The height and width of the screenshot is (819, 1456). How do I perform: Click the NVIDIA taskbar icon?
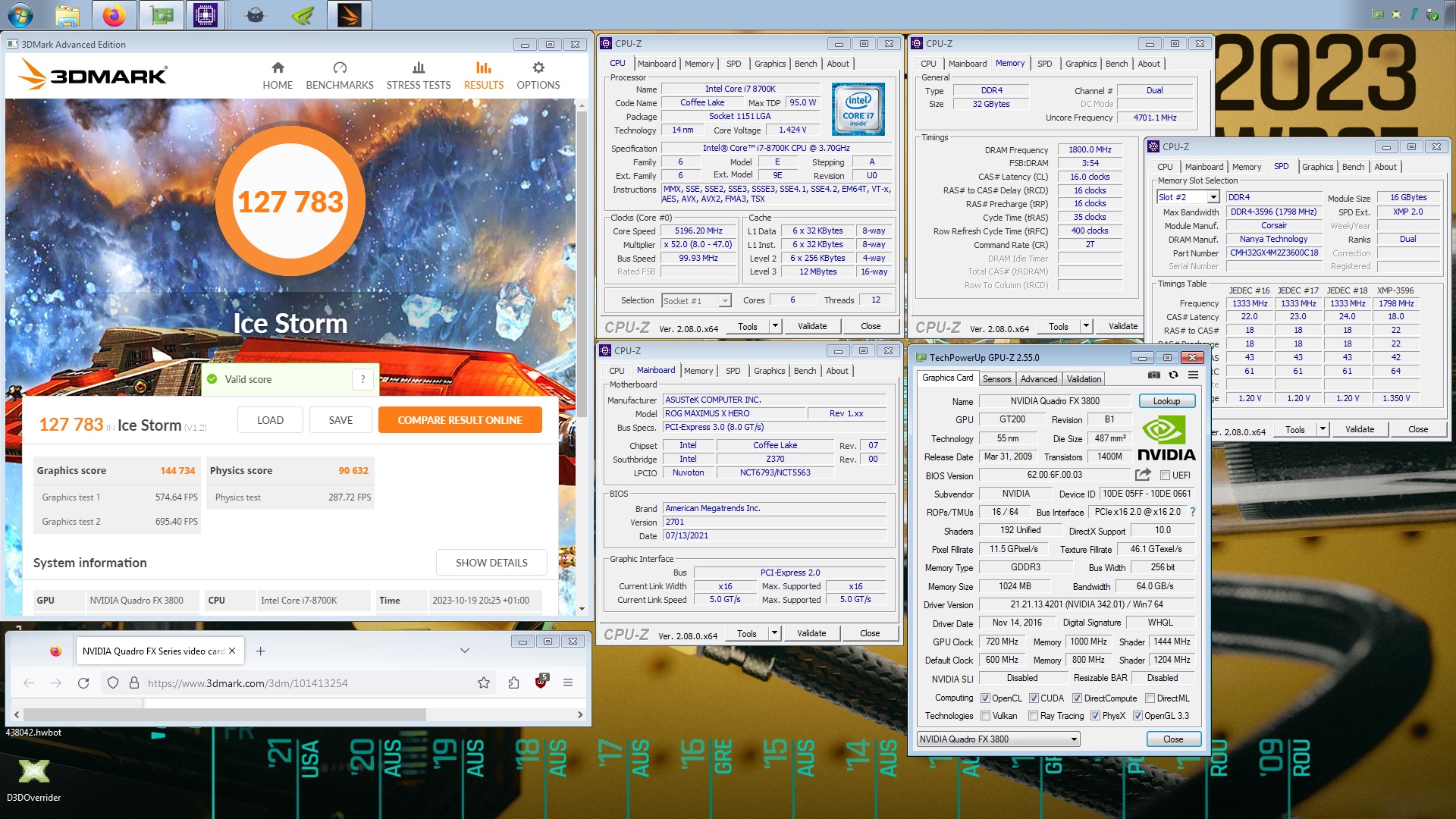pos(303,14)
